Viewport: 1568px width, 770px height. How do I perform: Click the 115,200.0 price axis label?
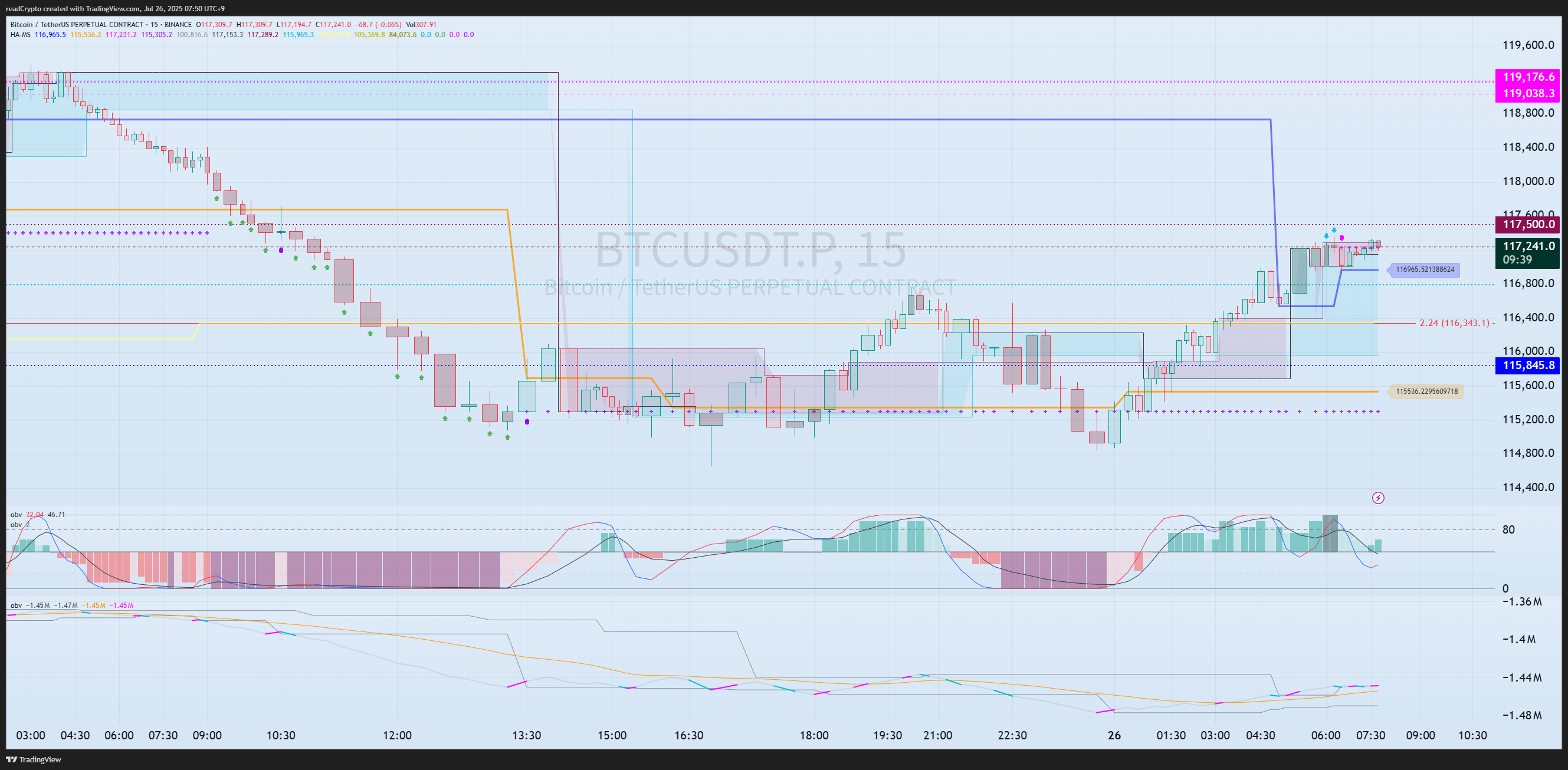pos(1528,419)
